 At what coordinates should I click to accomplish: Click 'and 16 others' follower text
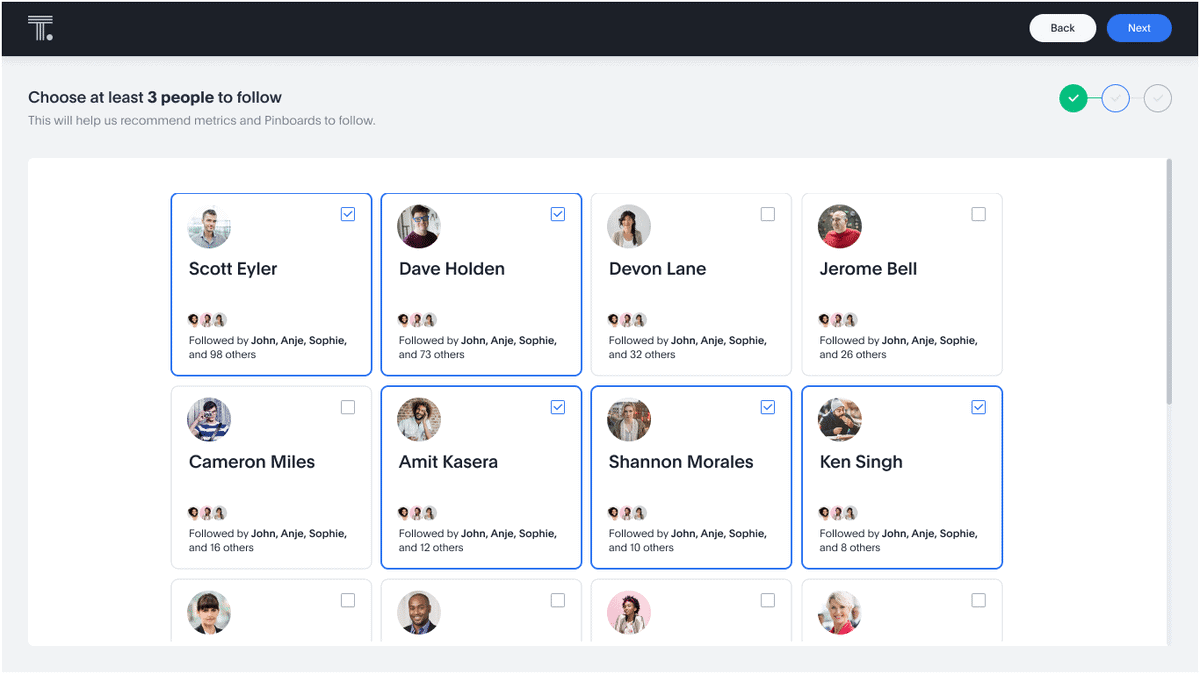pyautogui.click(x=221, y=548)
